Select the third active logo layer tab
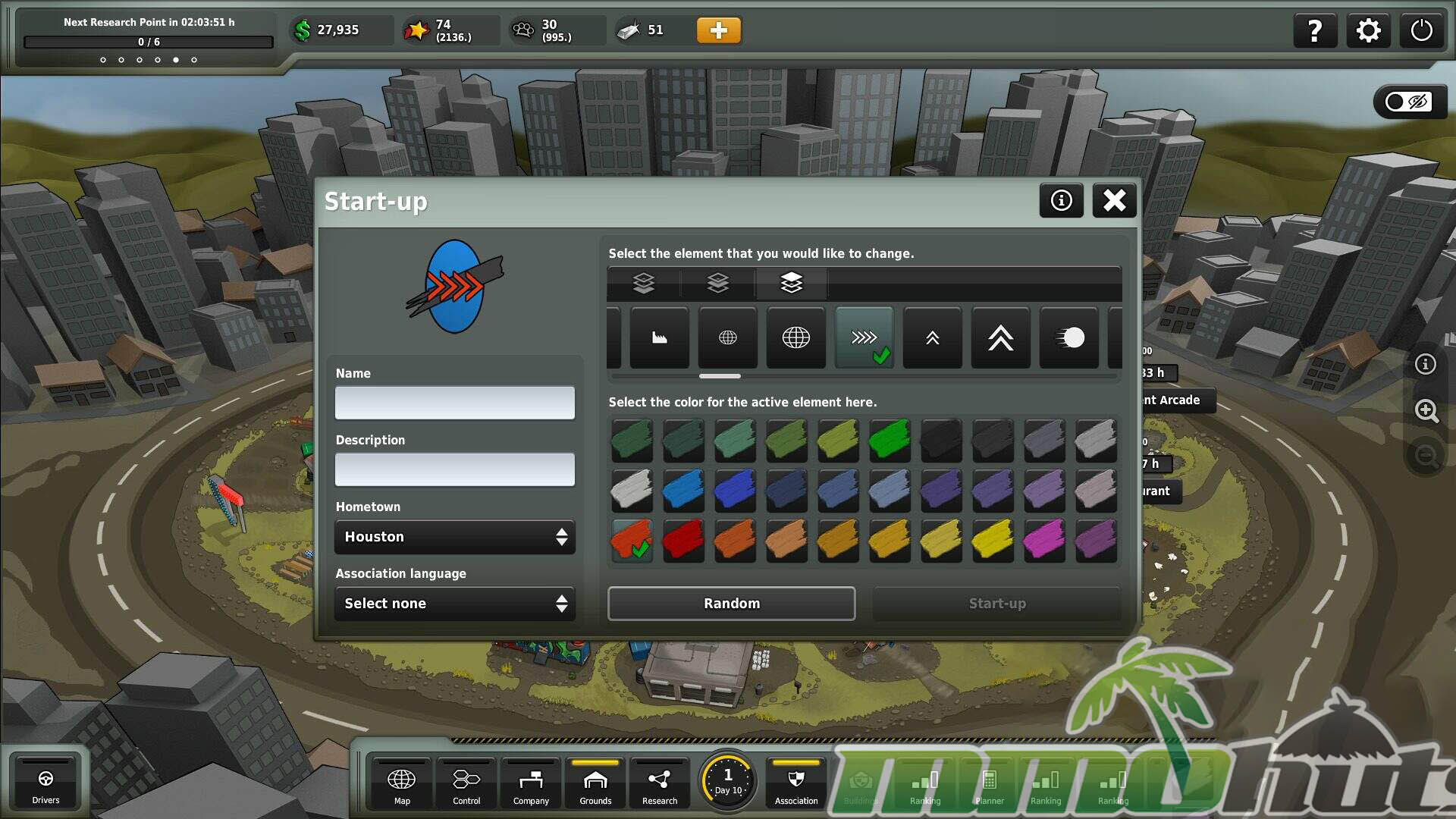The image size is (1456, 819). coord(791,283)
